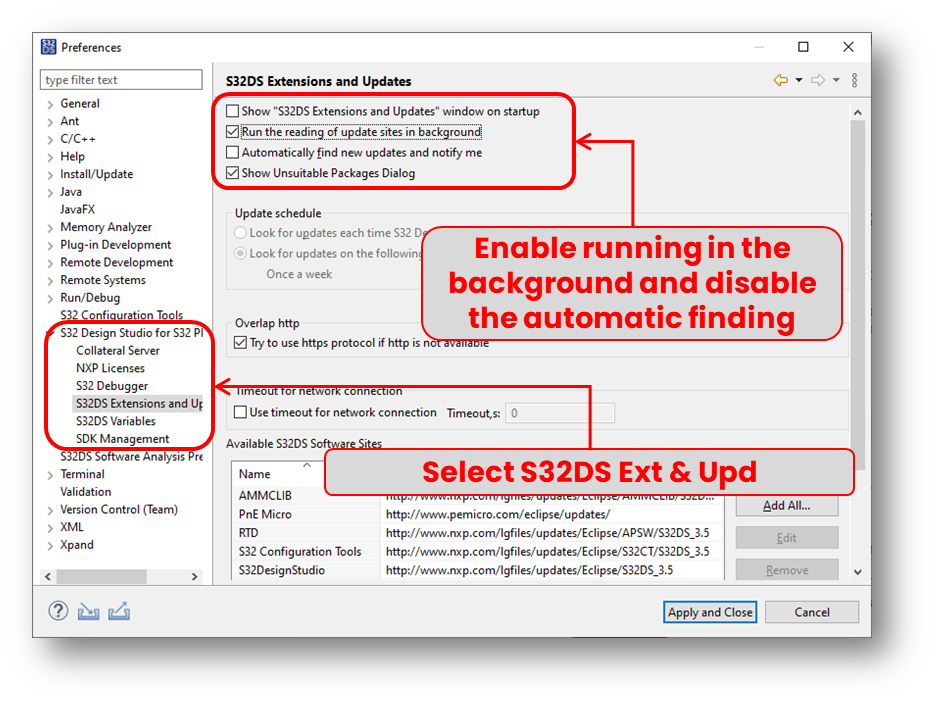Click the tree horizontal scrollbar thumb
This screenshot has width=937, height=703.
(x=102, y=576)
